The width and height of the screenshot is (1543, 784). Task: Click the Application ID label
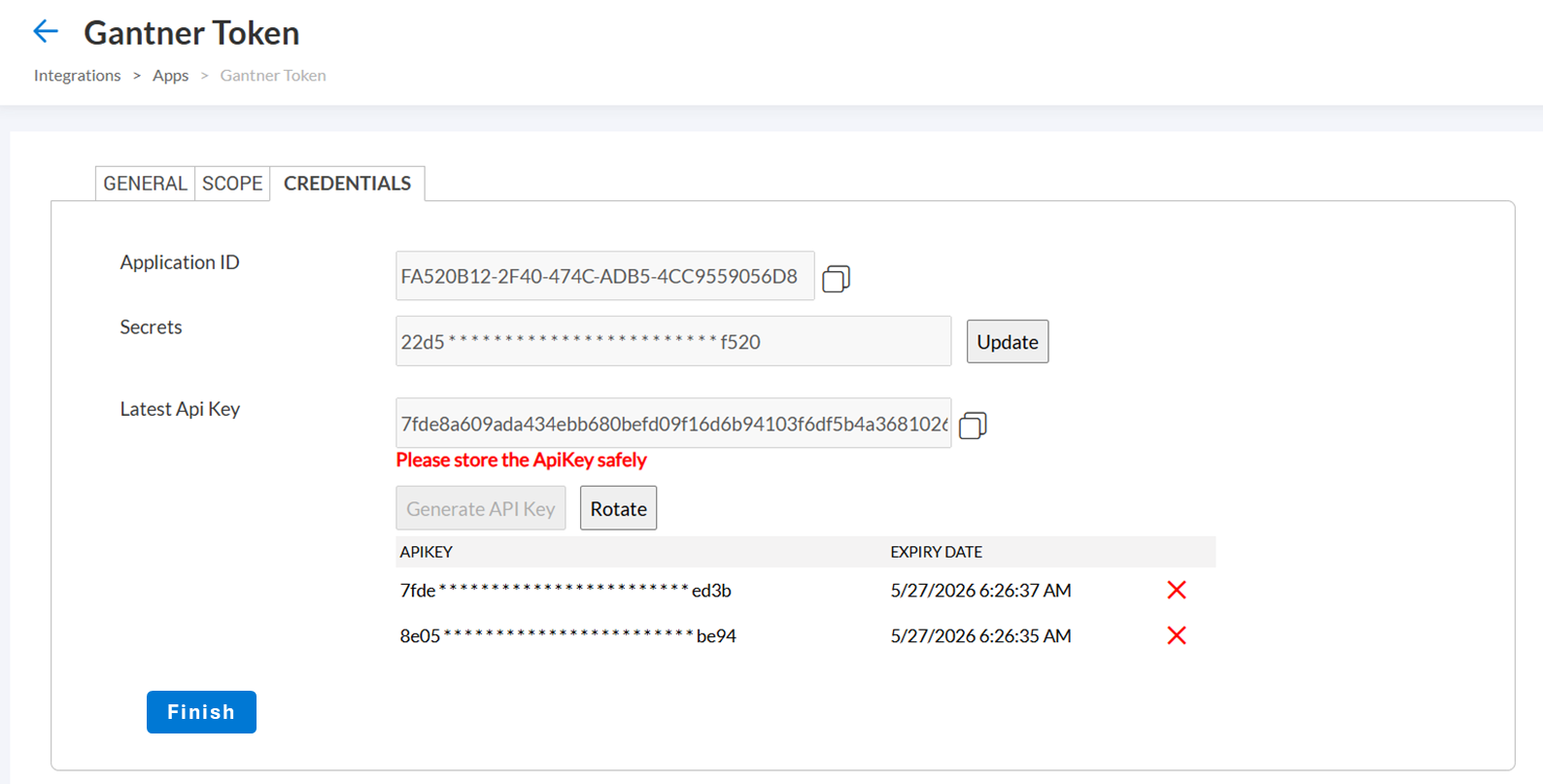tap(180, 262)
